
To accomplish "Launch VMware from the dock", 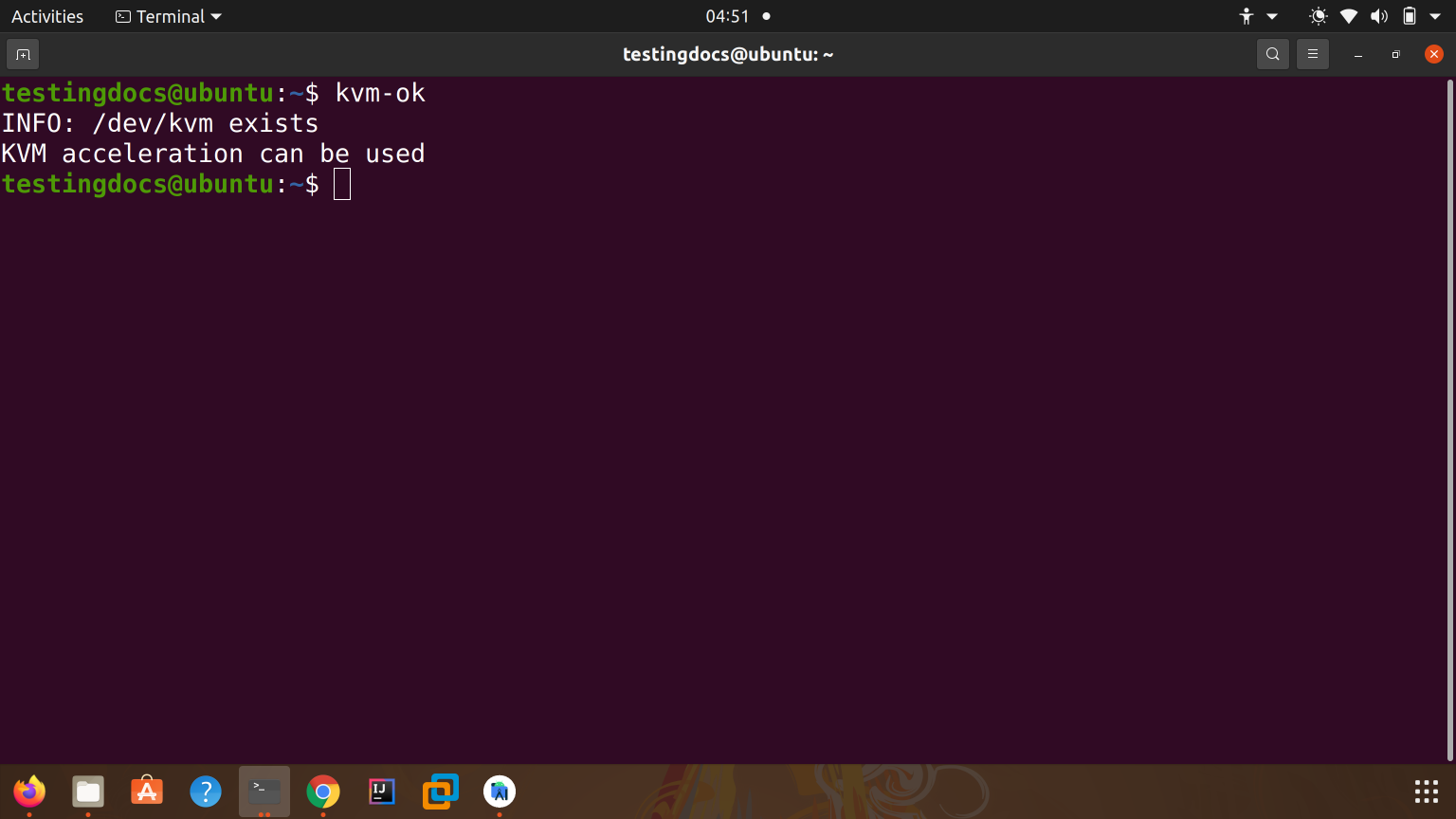I will (441, 791).
